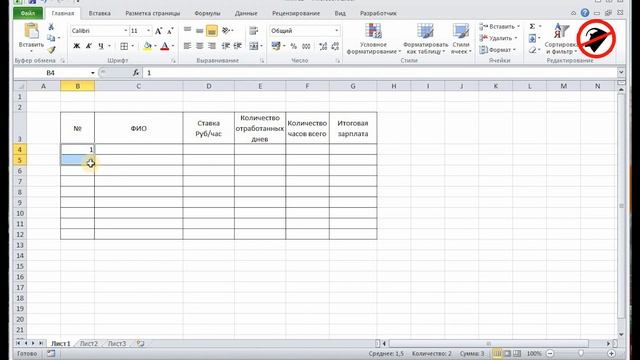Open Стили ячеек cell styles

click(x=461, y=39)
